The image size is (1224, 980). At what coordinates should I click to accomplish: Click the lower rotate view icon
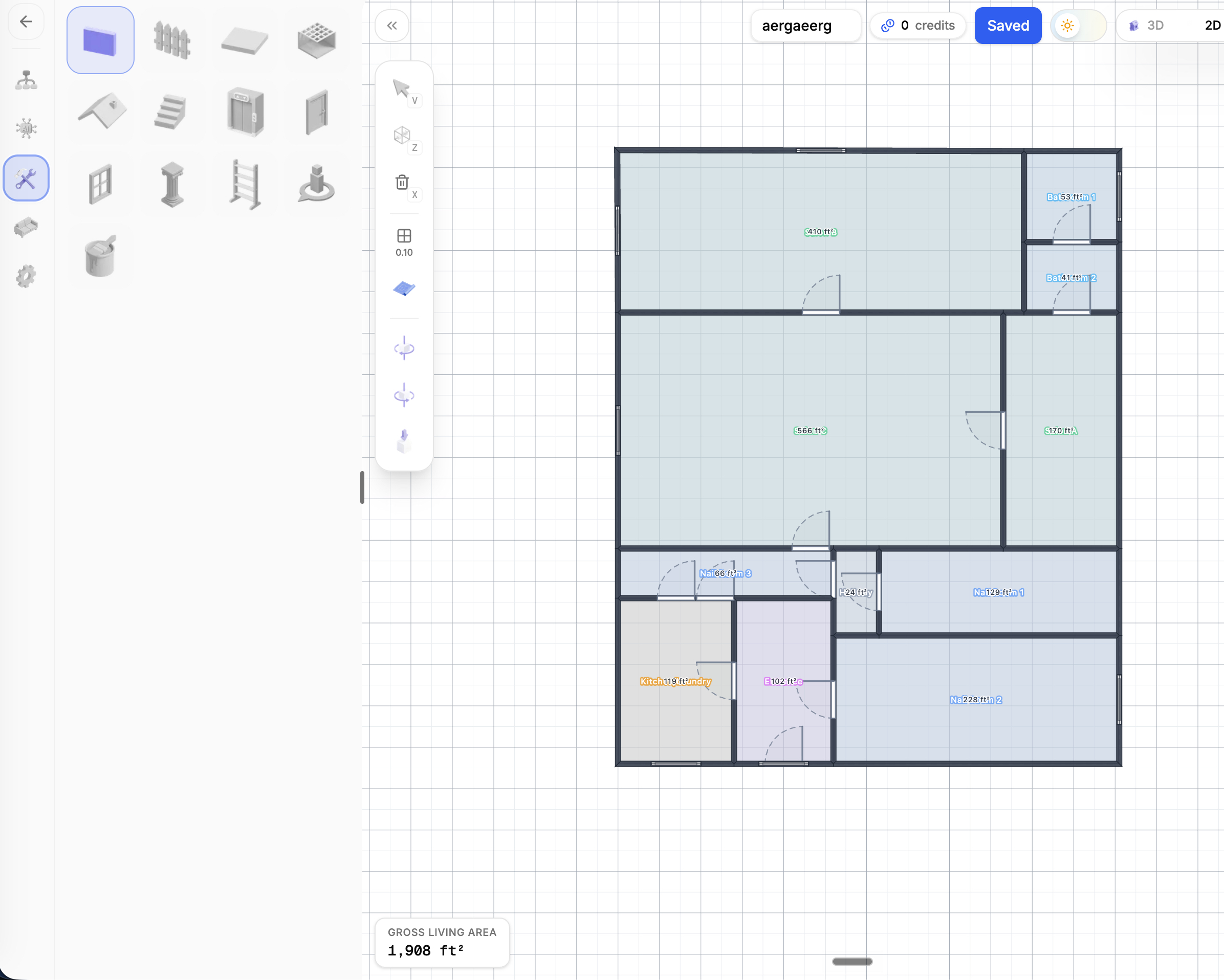[404, 395]
